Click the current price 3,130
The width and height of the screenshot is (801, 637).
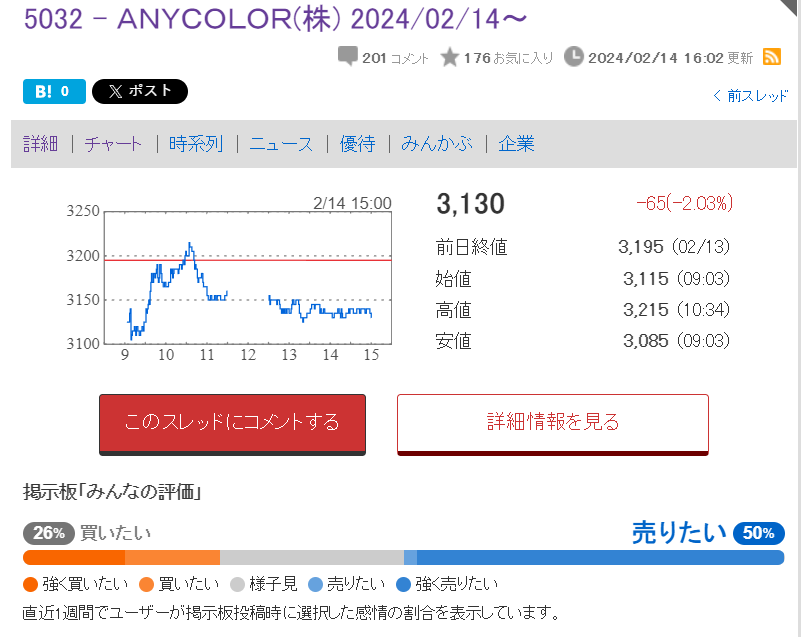click(470, 204)
